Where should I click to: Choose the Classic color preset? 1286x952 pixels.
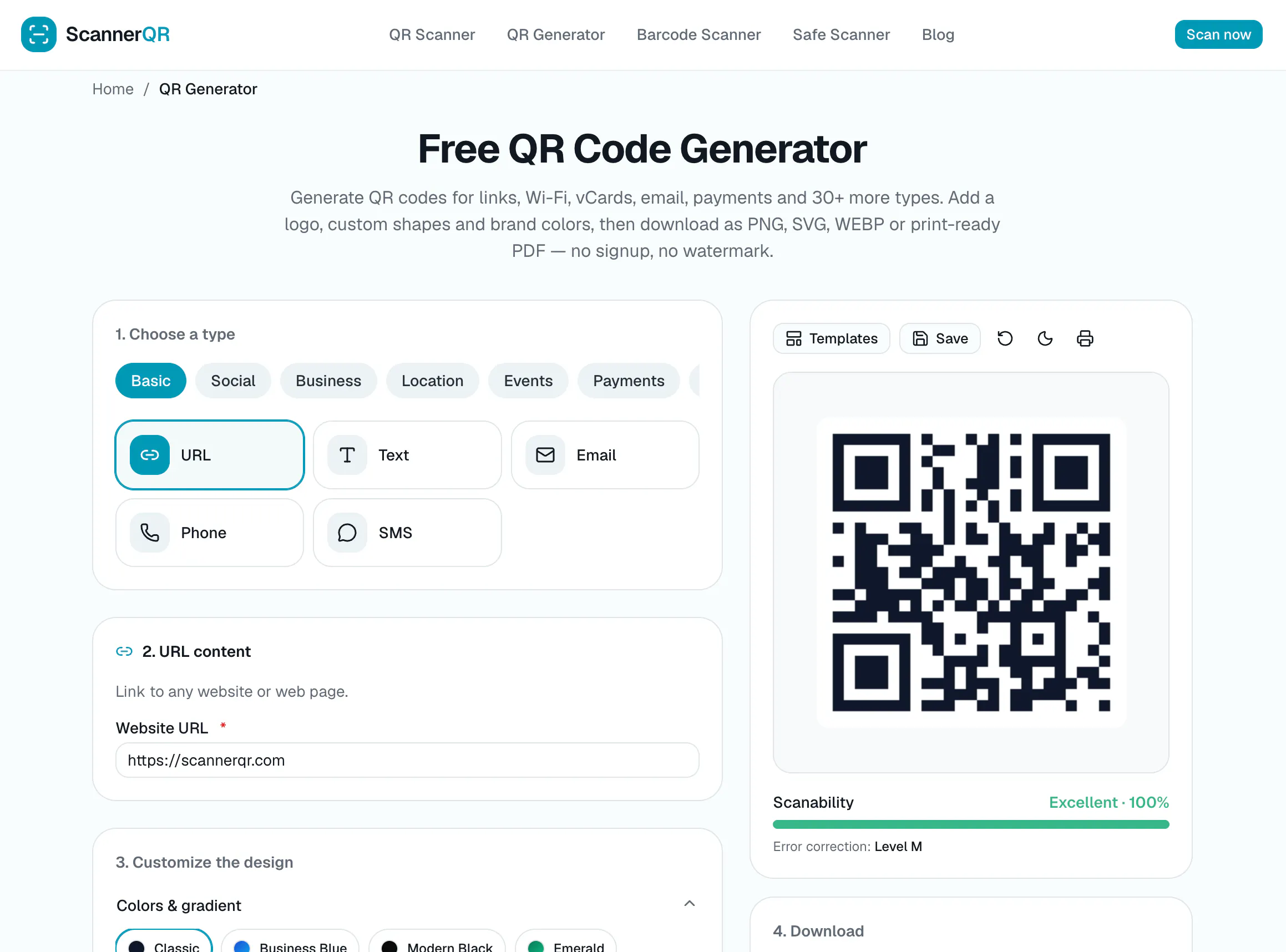tap(164, 941)
